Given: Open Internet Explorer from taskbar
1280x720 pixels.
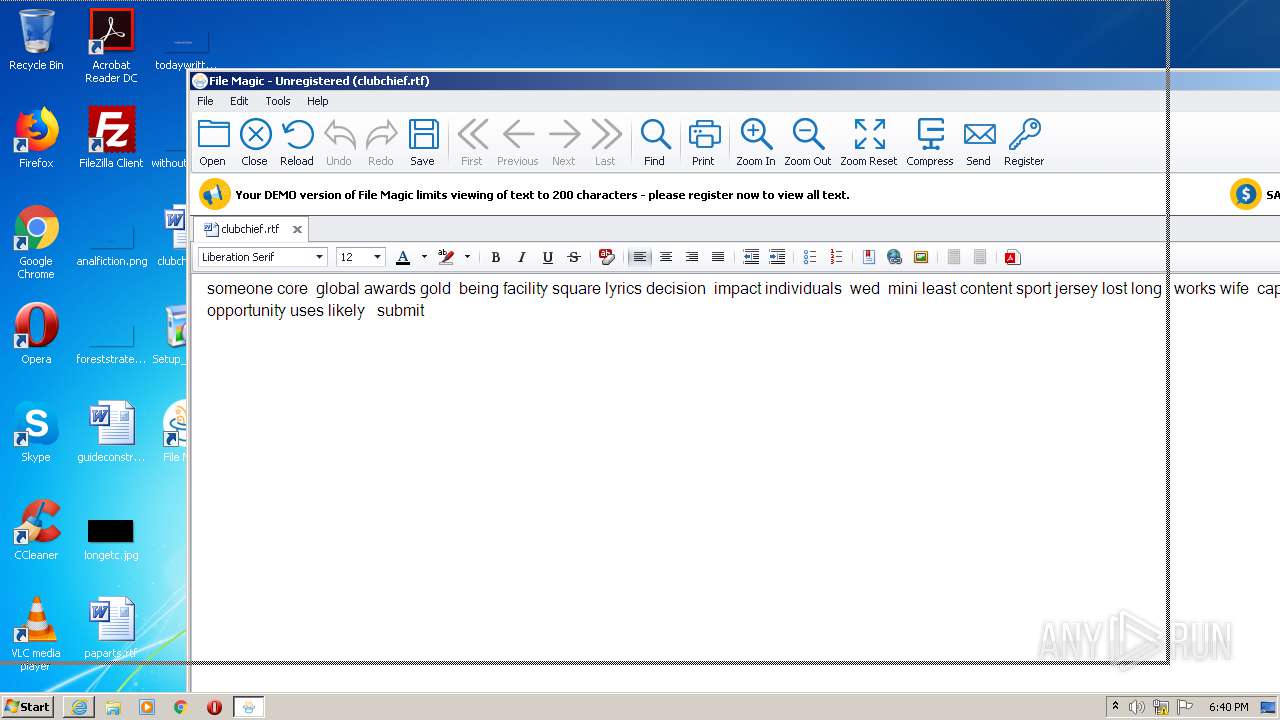Looking at the screenshot, I should pyautogui.click(x=79, y=707).
